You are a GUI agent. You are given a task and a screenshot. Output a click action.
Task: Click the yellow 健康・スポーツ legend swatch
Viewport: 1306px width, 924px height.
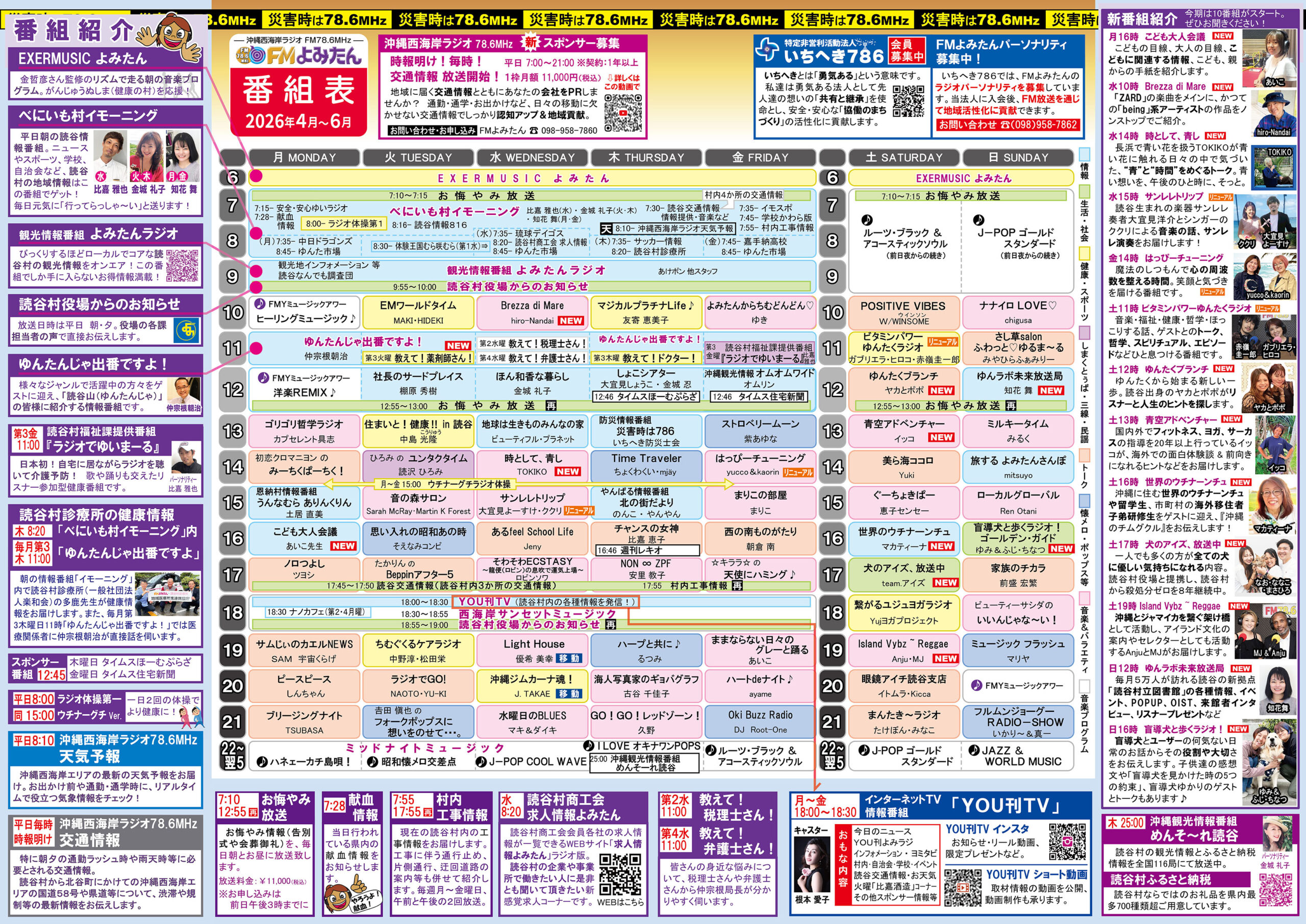point(1084,253)
